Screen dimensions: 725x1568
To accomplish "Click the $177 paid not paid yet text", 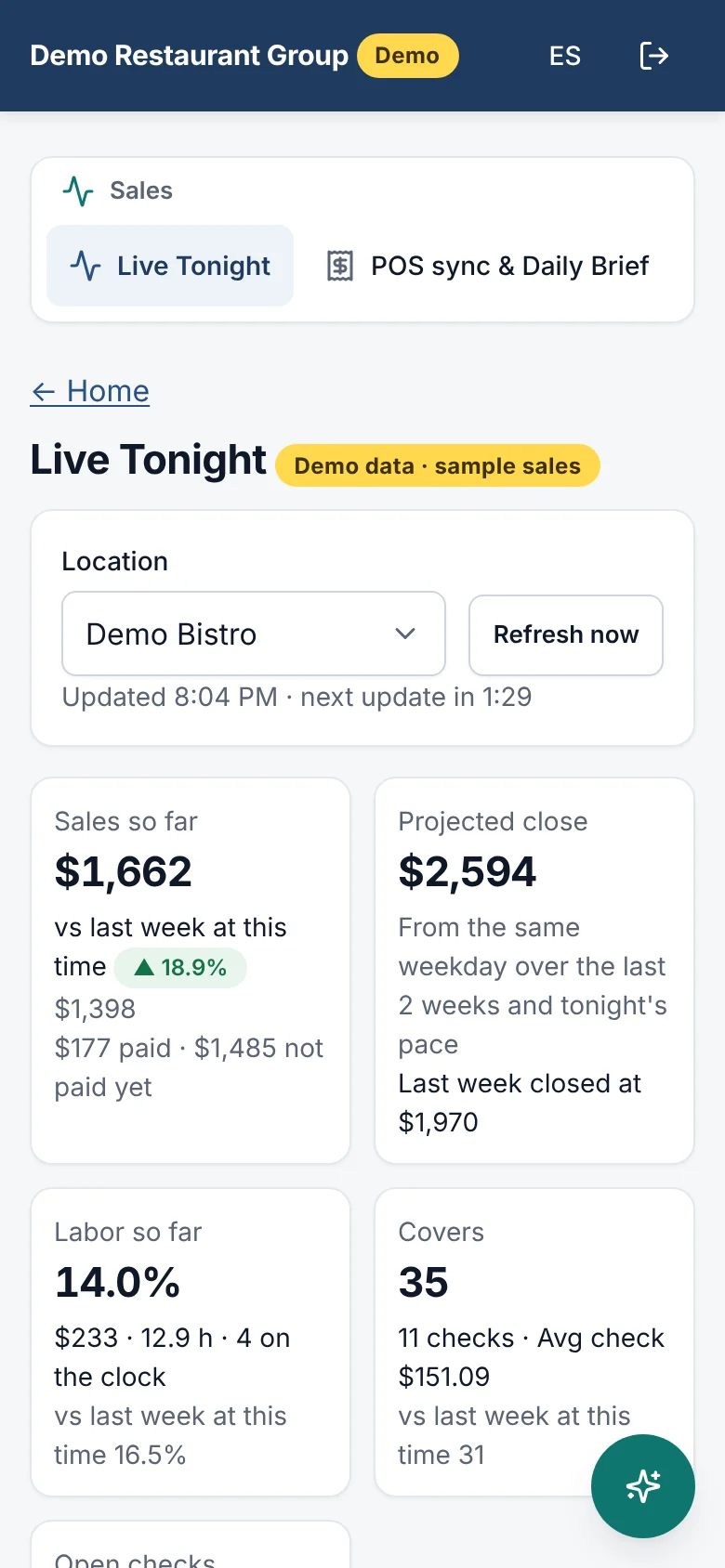I will (x=189, y=1067).
